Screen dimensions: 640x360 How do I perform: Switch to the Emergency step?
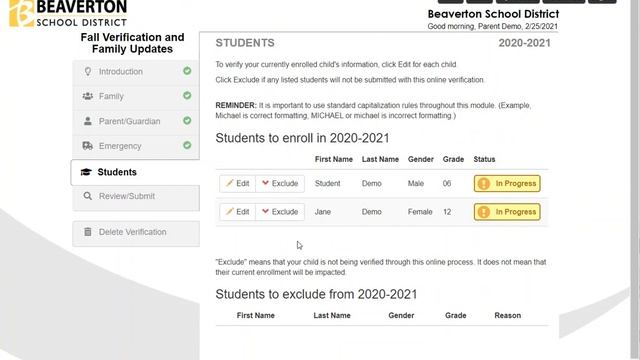[x=136, y=146]
